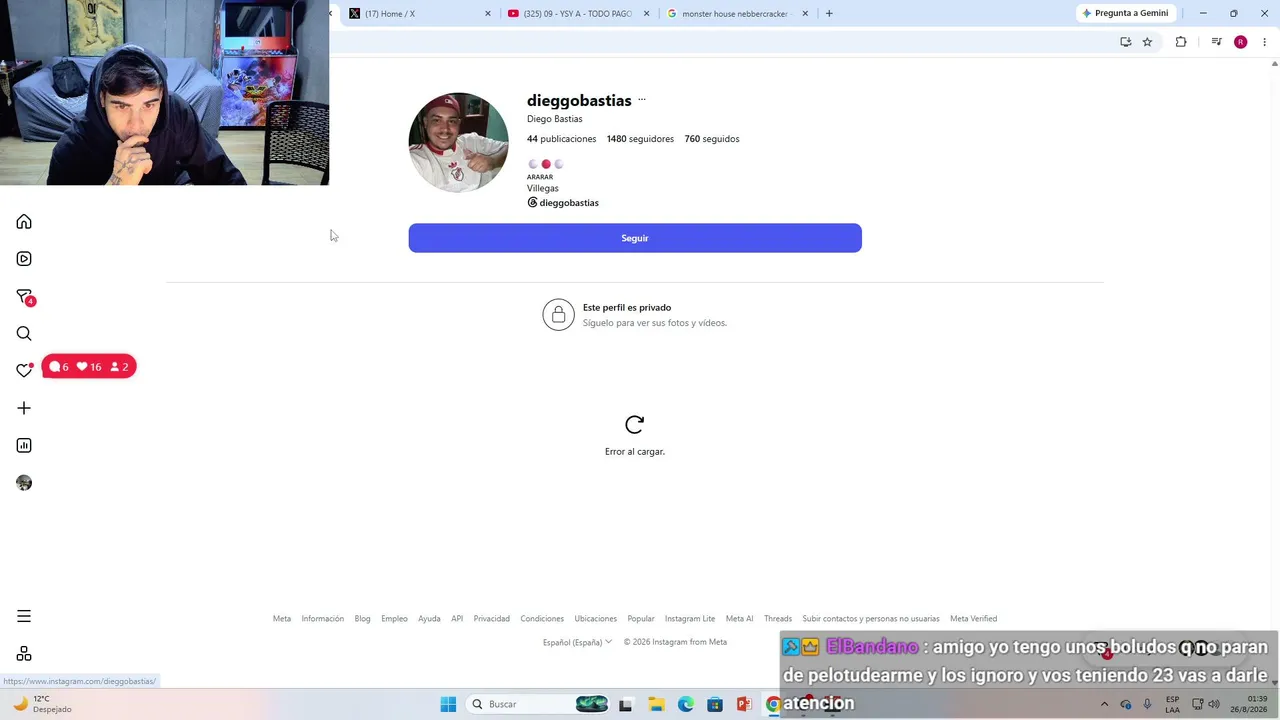The width and height of the screenshot is (1280, 720).
Task: Open Microsoft Edge from the taskbar
Action: coord(686,704)
